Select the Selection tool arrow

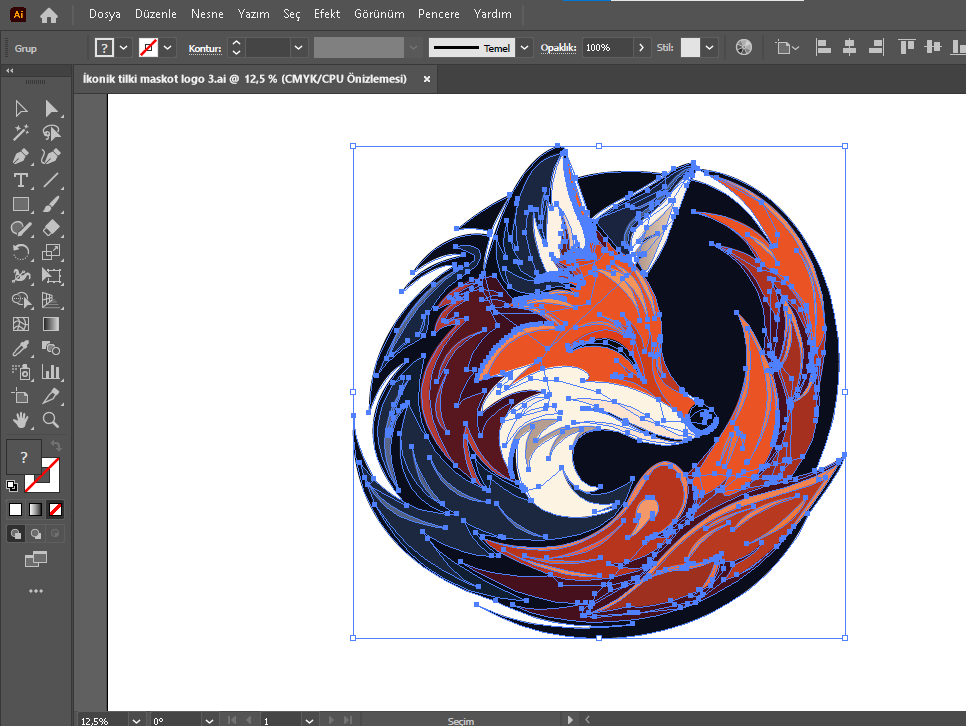click(21, 108)
